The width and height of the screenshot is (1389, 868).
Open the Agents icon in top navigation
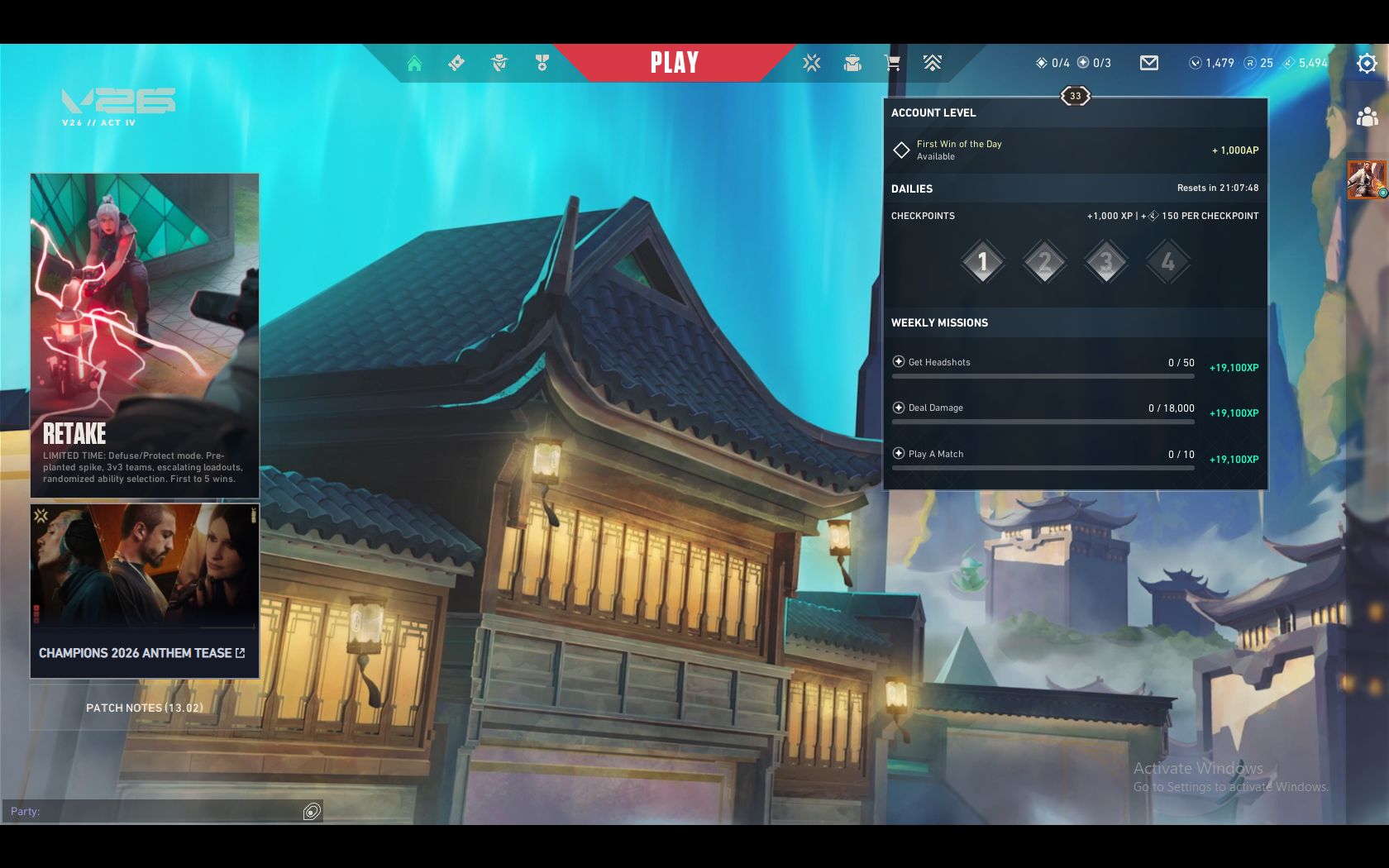[x=499, y=63]
